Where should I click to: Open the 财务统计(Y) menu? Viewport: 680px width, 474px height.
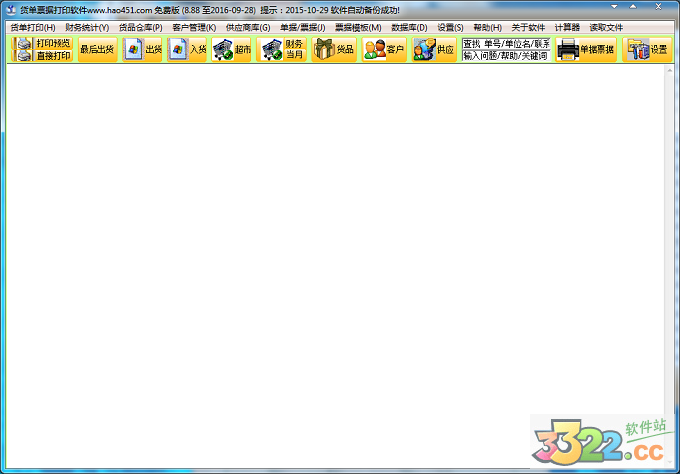tap(87, 27)
